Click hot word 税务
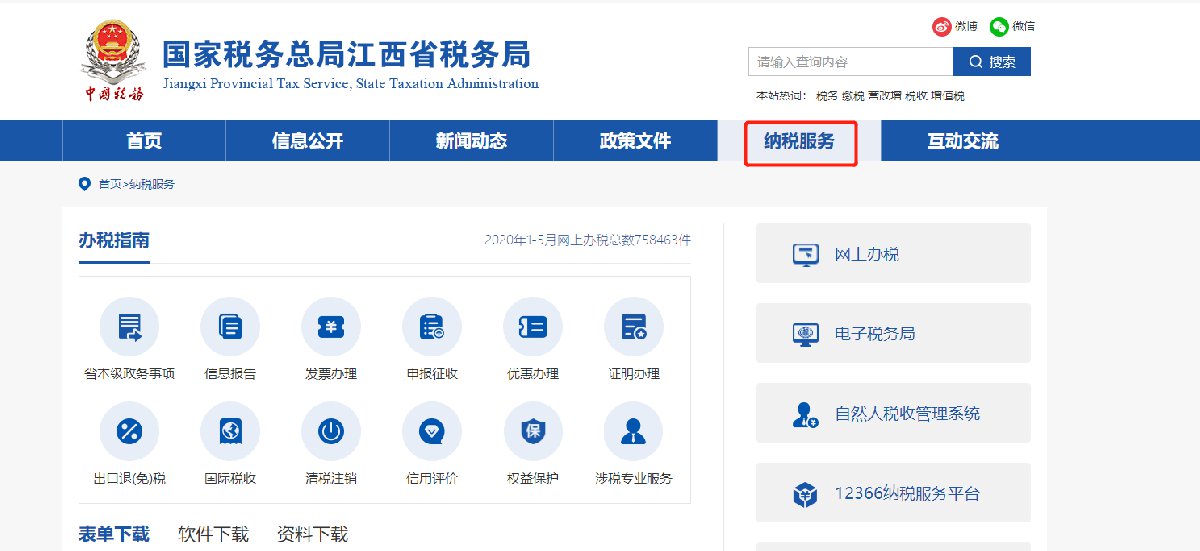This screenshot has width=1200, height=551. [x=826, y=96]
